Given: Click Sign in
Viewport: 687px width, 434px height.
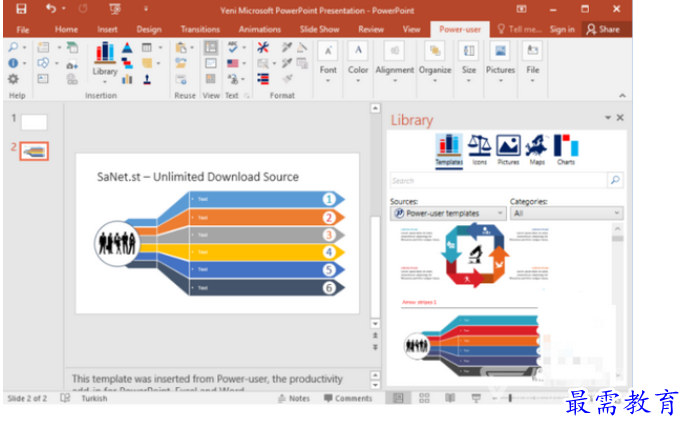Looking at the screenshot, I should coord(562,29).
